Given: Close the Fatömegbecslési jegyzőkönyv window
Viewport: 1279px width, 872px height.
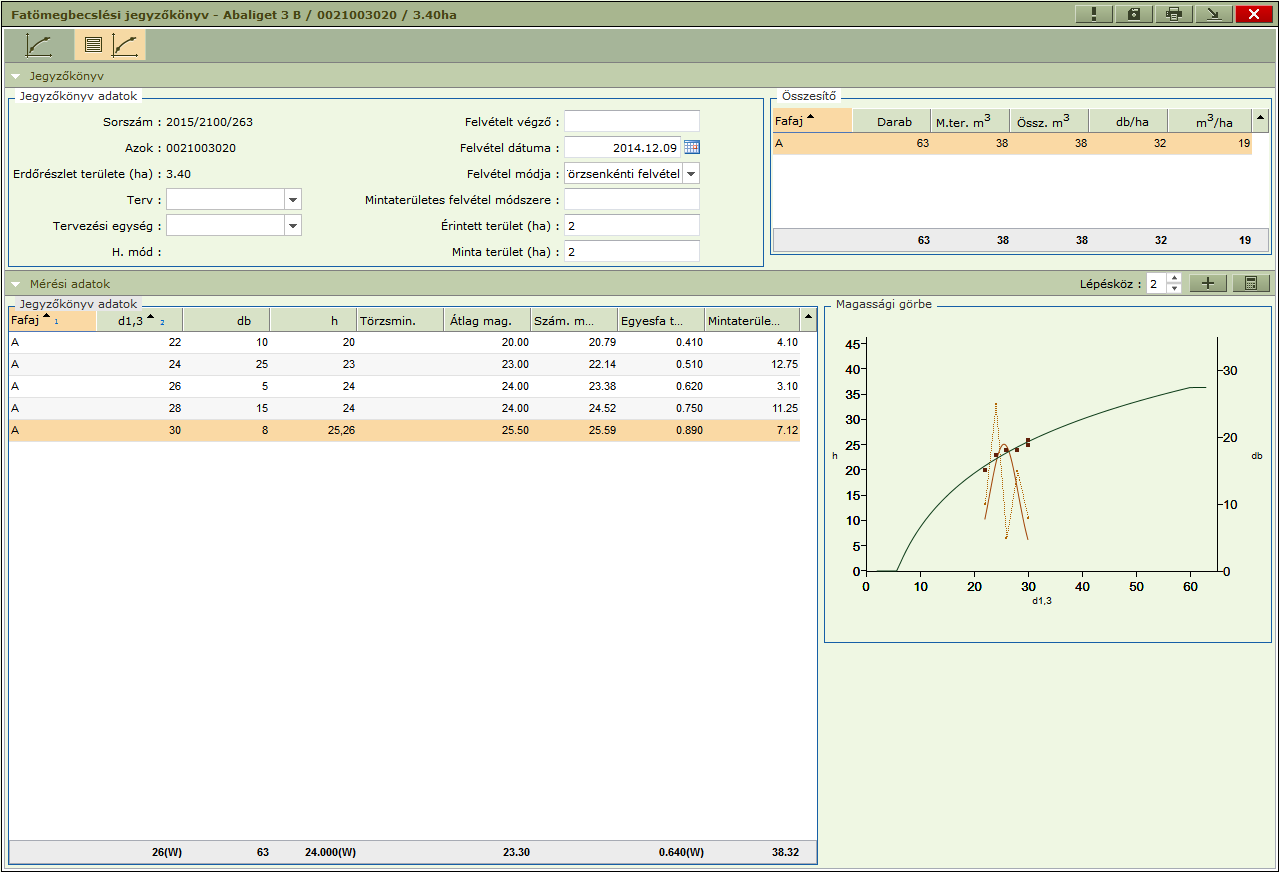Looking at the screenshot, I should click(x=1254, y=14).
